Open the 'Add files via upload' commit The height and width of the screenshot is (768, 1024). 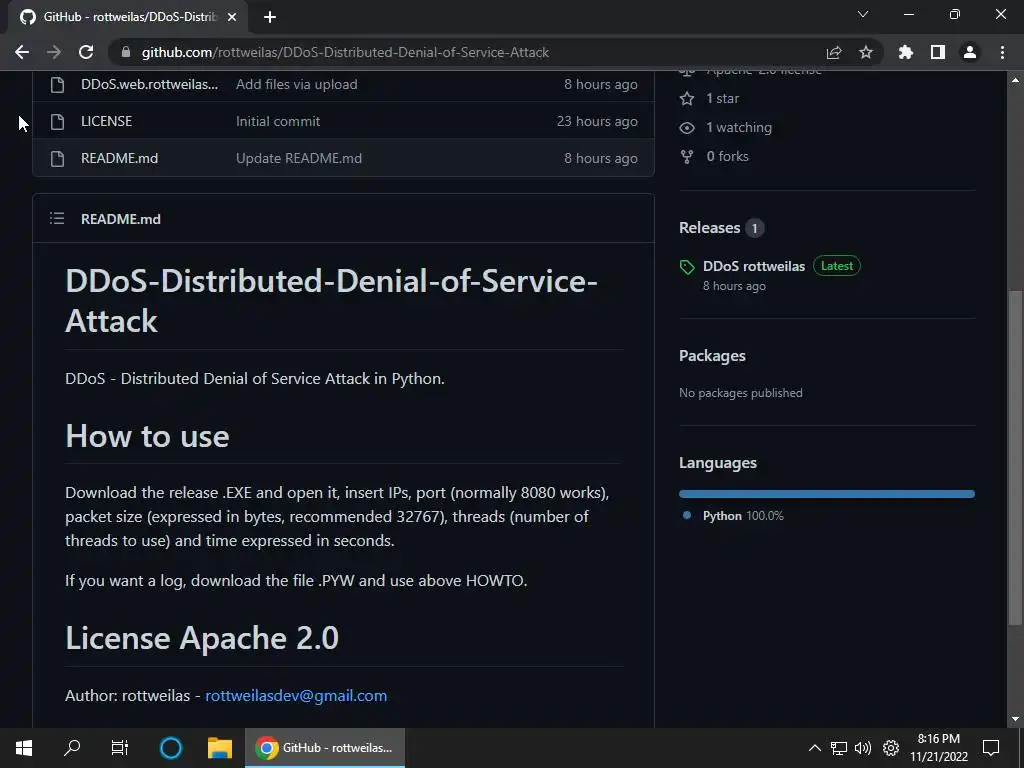pyautogui.click(x=296, y=84)
